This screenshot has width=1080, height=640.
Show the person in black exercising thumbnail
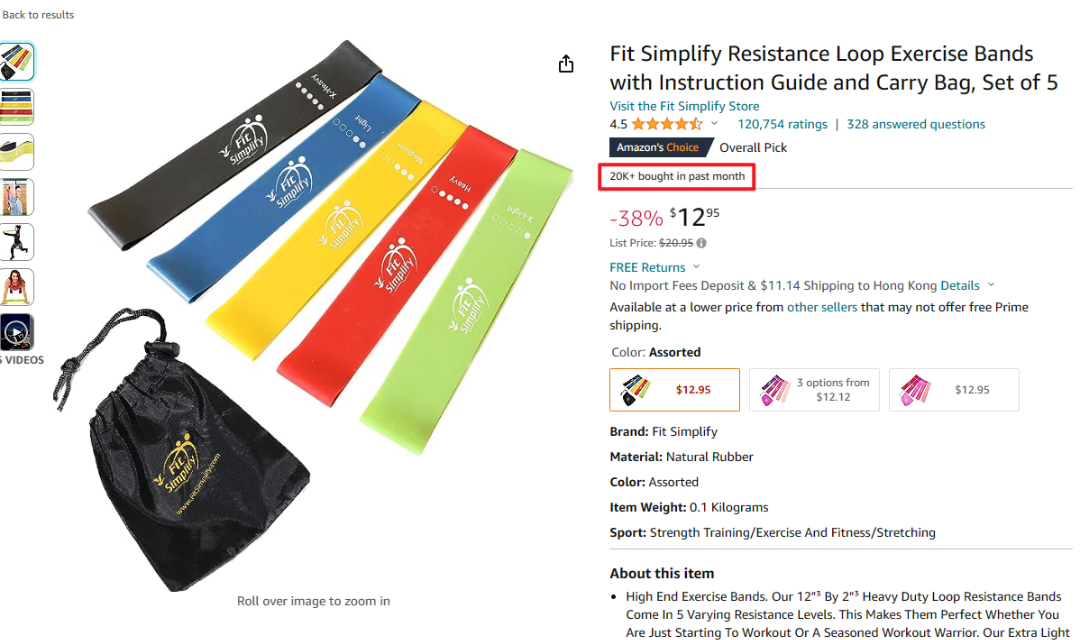point(17,242)
